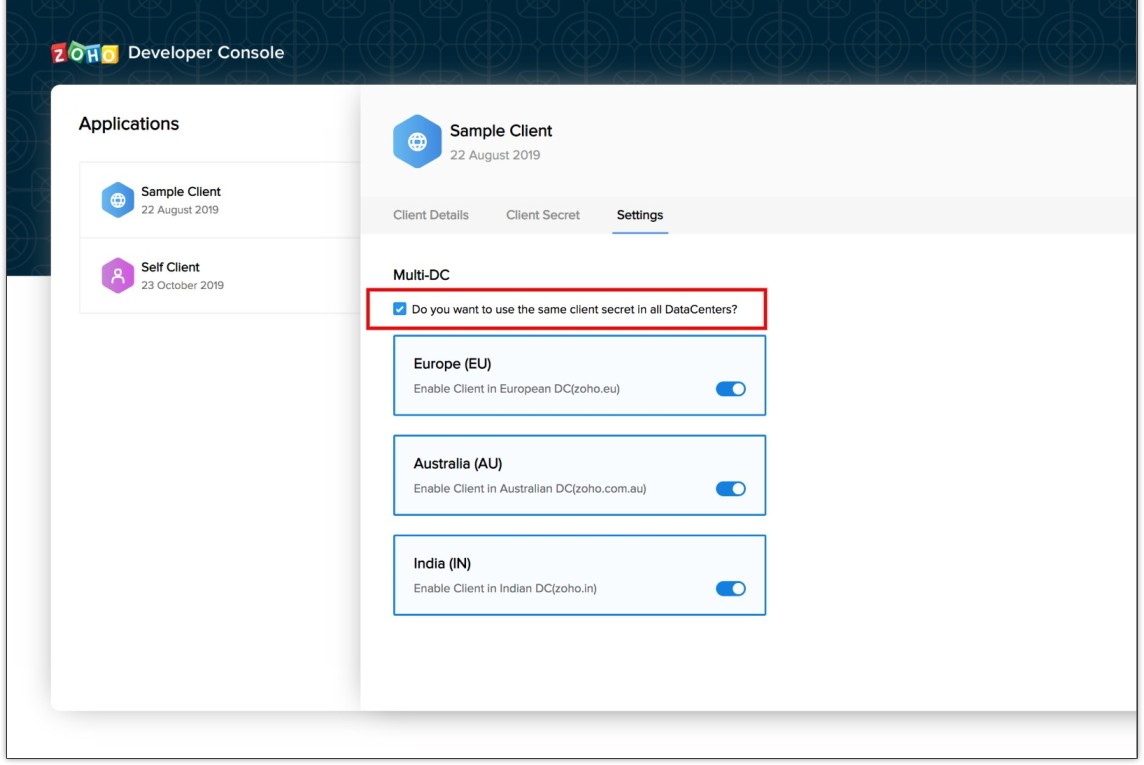Open the Client Details tab
This screenshot has width=1144, height=765.
click(x=430, y=215)
